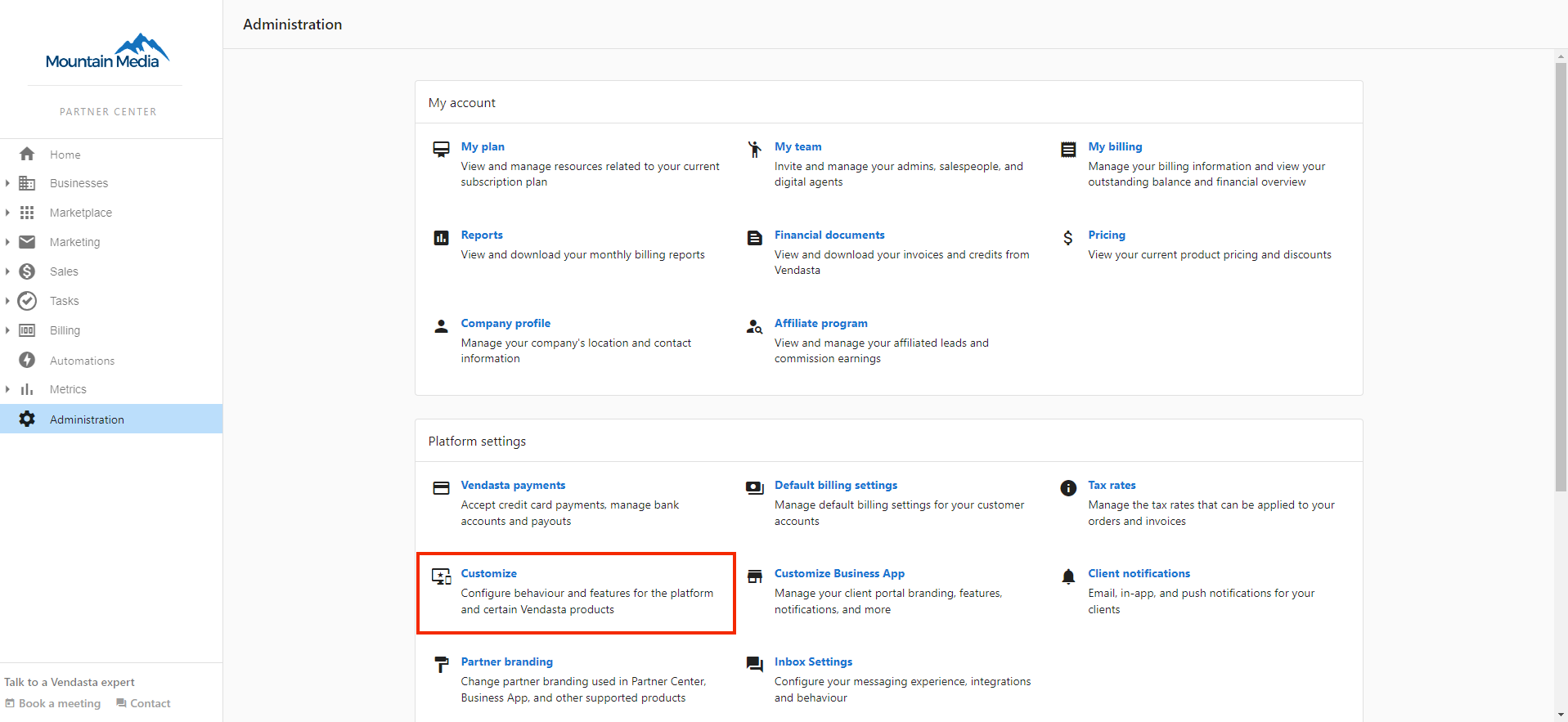
Task: Click the Automations lightning bolt icon
Action: 27,360
